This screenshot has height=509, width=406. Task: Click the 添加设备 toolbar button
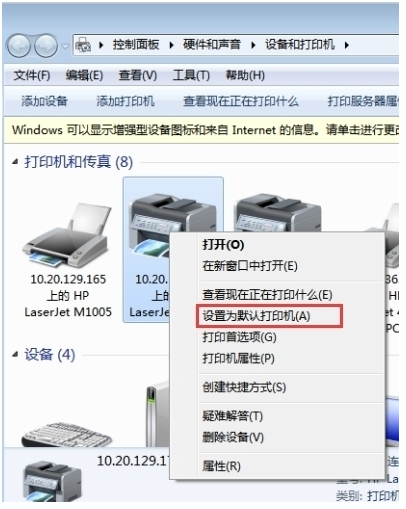pyautogui.click(x=44, y=101)
